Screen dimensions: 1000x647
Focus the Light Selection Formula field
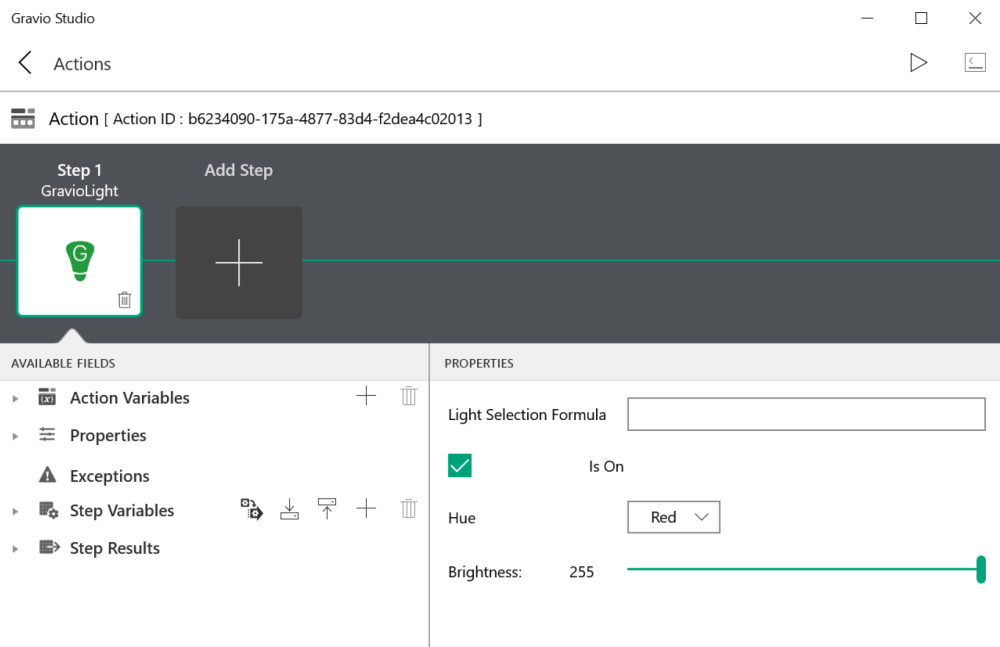point(806,414)
